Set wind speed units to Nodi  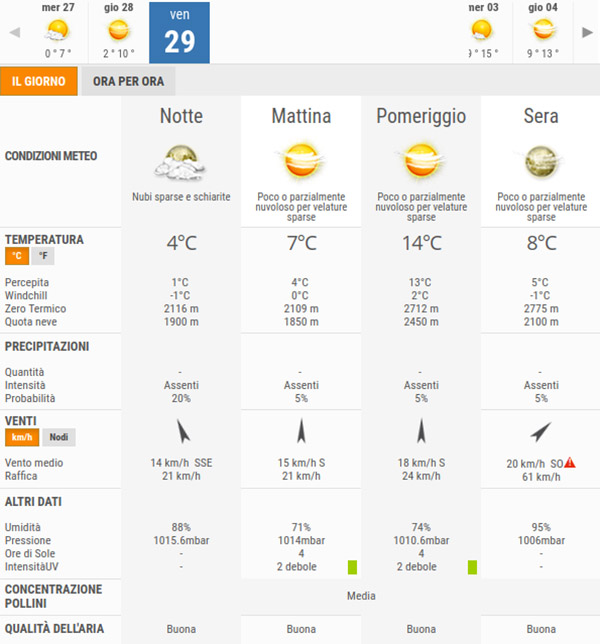click(x=59, y=437)
